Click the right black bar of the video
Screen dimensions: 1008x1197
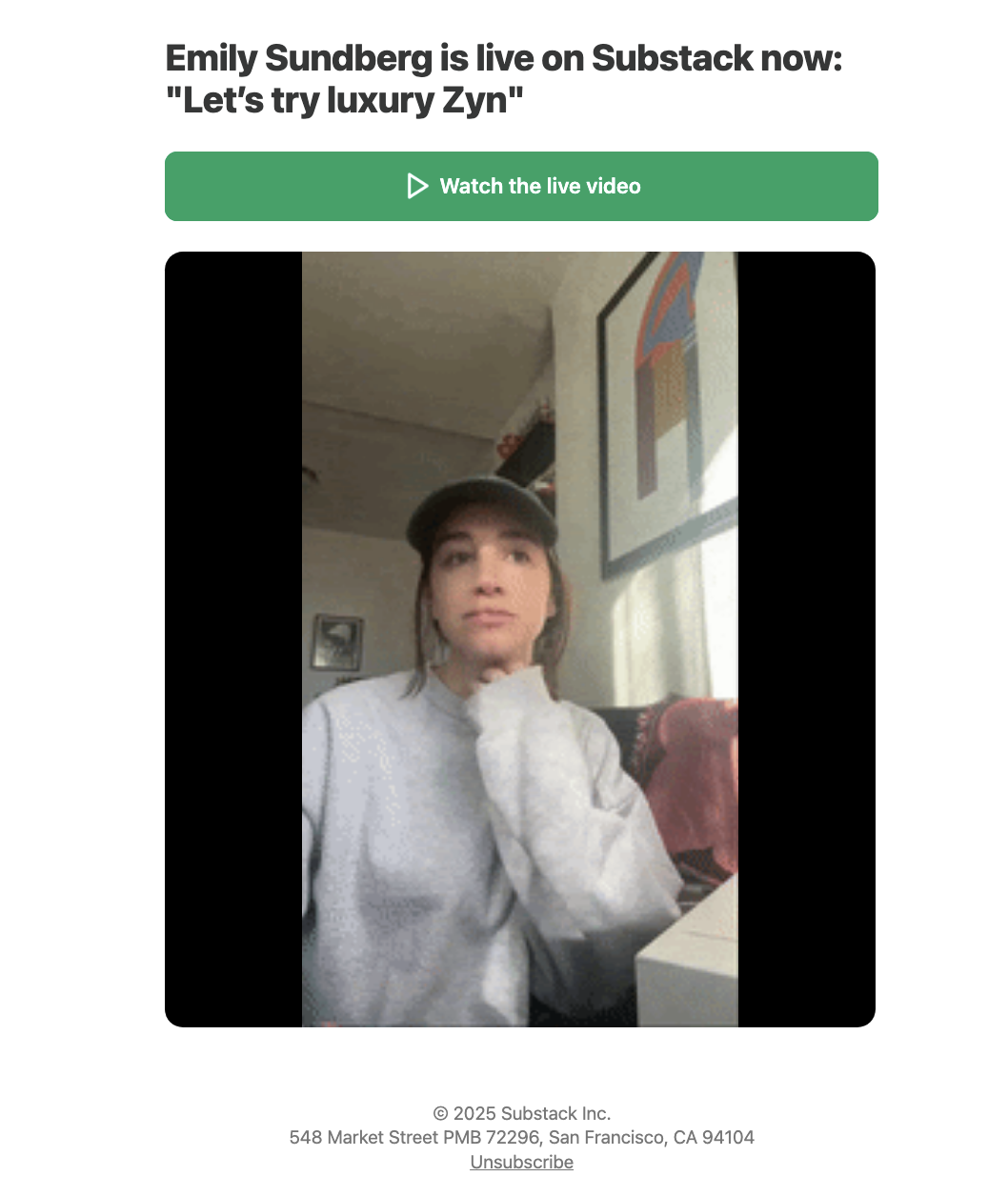807,639
